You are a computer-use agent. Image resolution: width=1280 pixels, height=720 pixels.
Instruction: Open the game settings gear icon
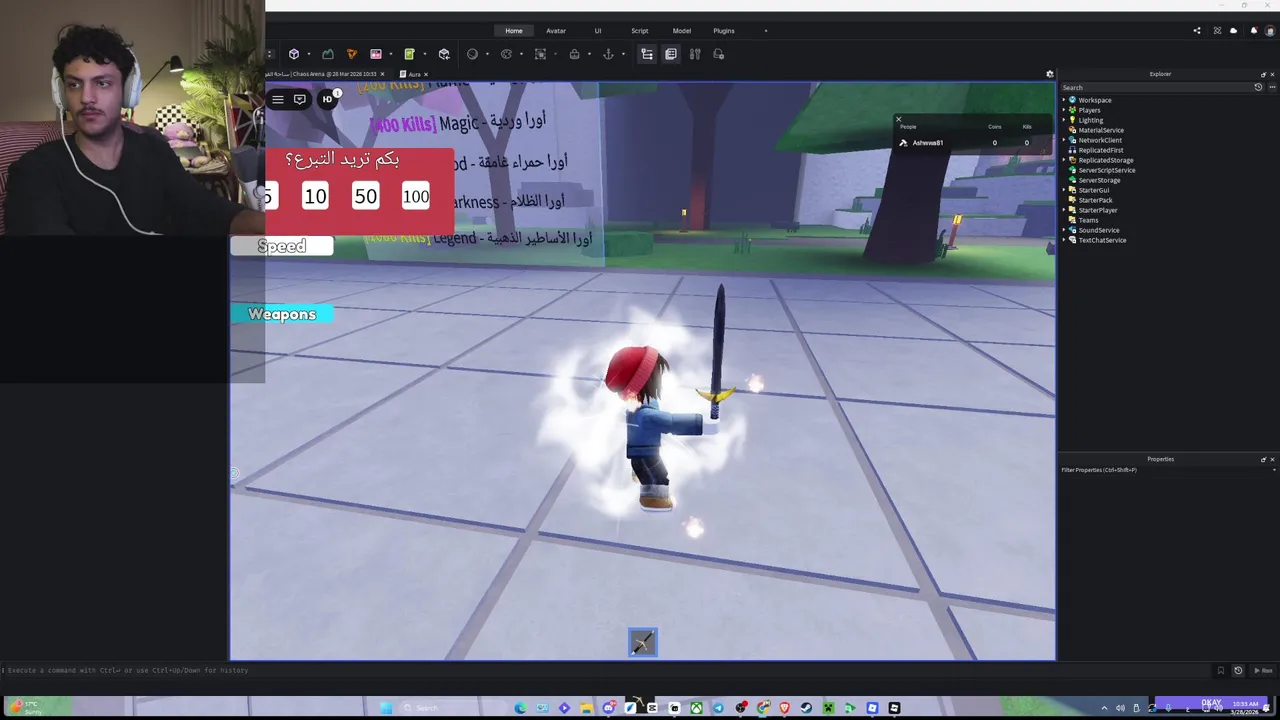pyautogui.click(x=718, y=54)
